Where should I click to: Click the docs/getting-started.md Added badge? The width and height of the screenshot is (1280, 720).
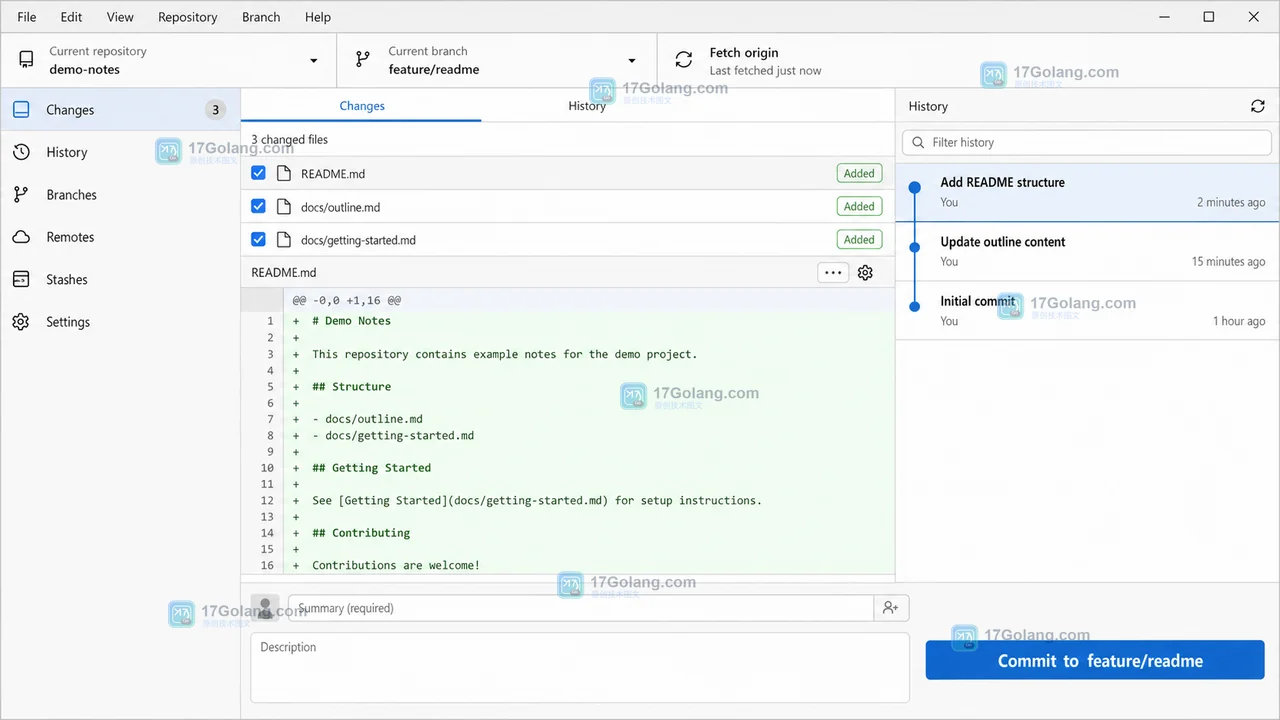pos(859,239)
